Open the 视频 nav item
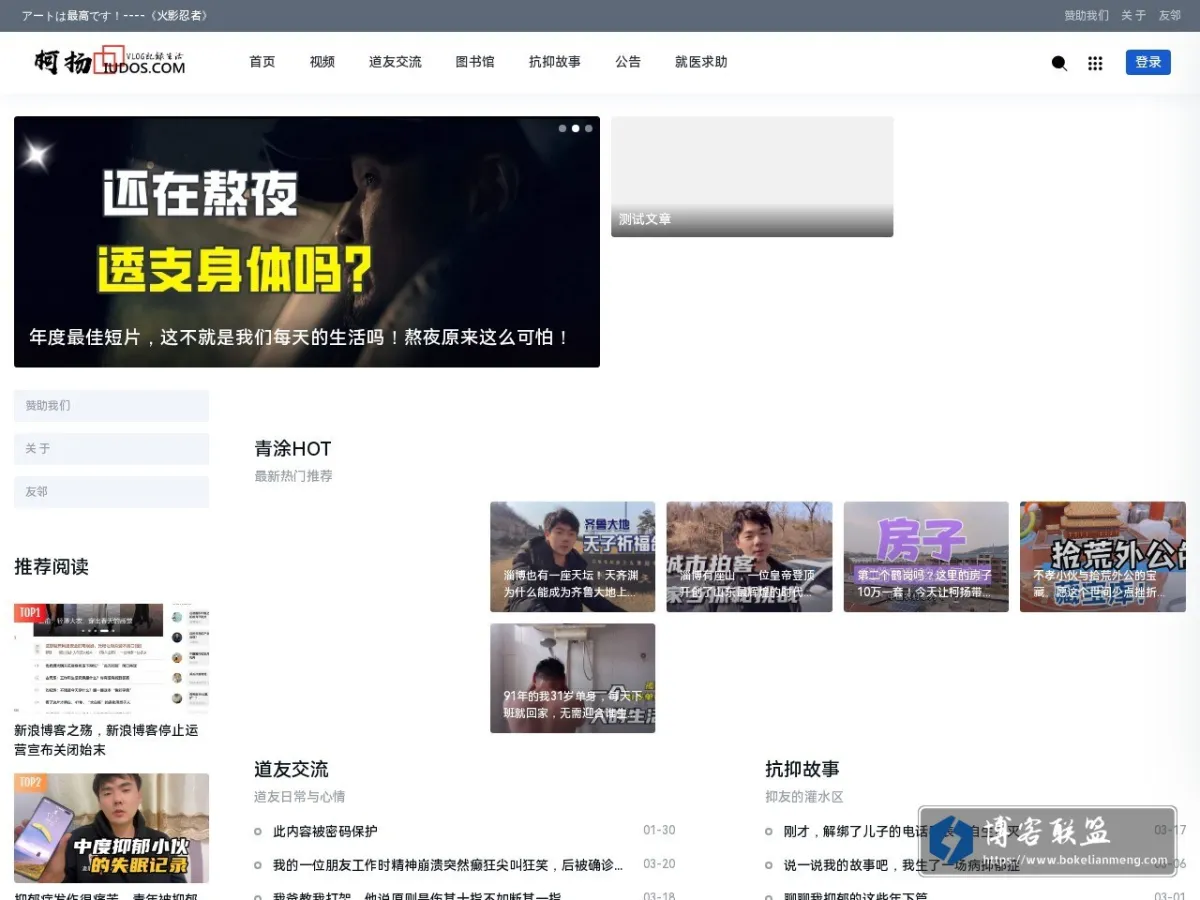Image resolution: width=1200 pixels, height=900 pixels. (x=322, y=62)
